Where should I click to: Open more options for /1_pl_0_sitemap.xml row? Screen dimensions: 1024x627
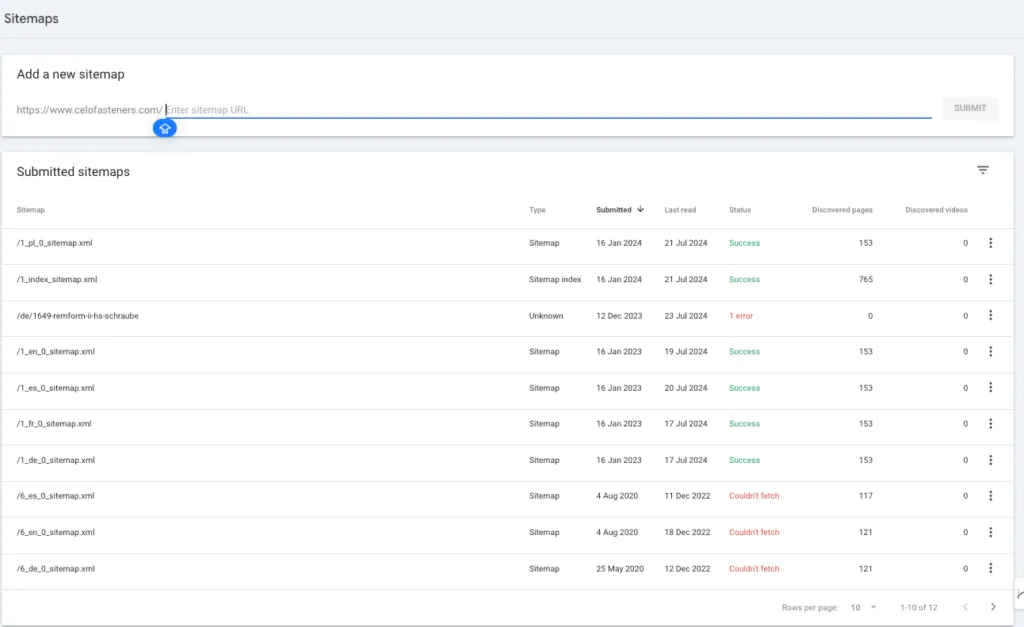pos(990,243)
